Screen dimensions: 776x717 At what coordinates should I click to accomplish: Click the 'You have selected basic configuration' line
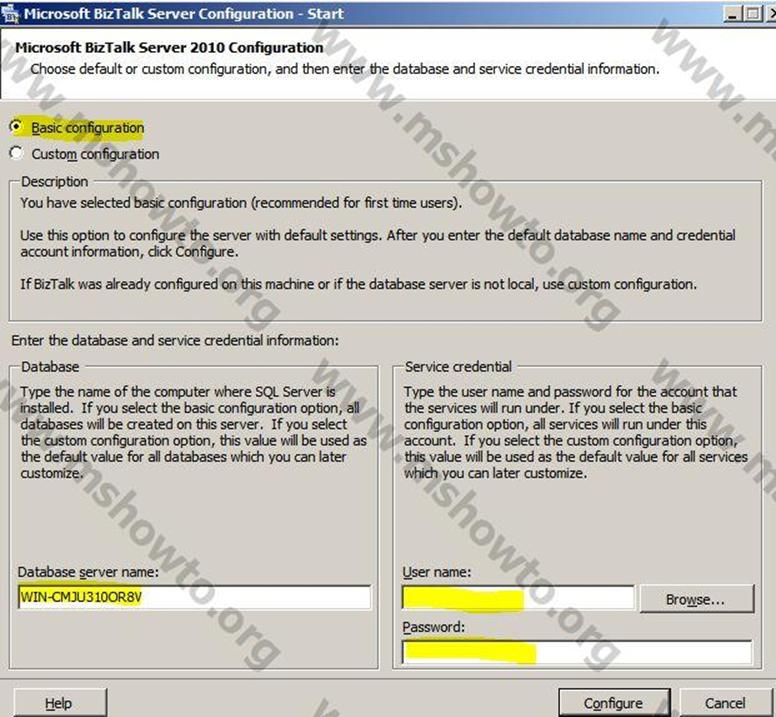tap(241, 203)
